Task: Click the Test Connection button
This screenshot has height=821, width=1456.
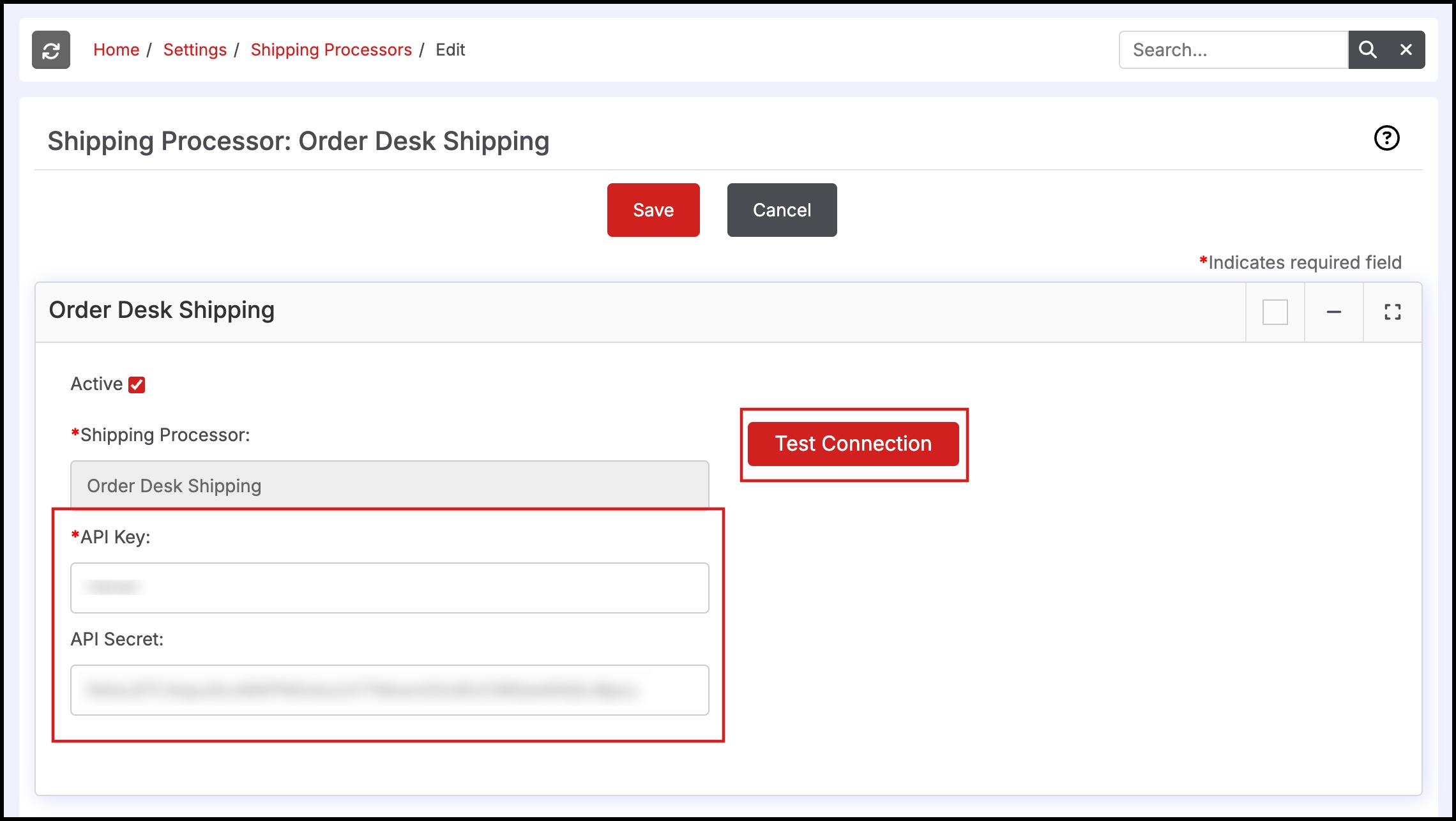Action: [853, 444]
